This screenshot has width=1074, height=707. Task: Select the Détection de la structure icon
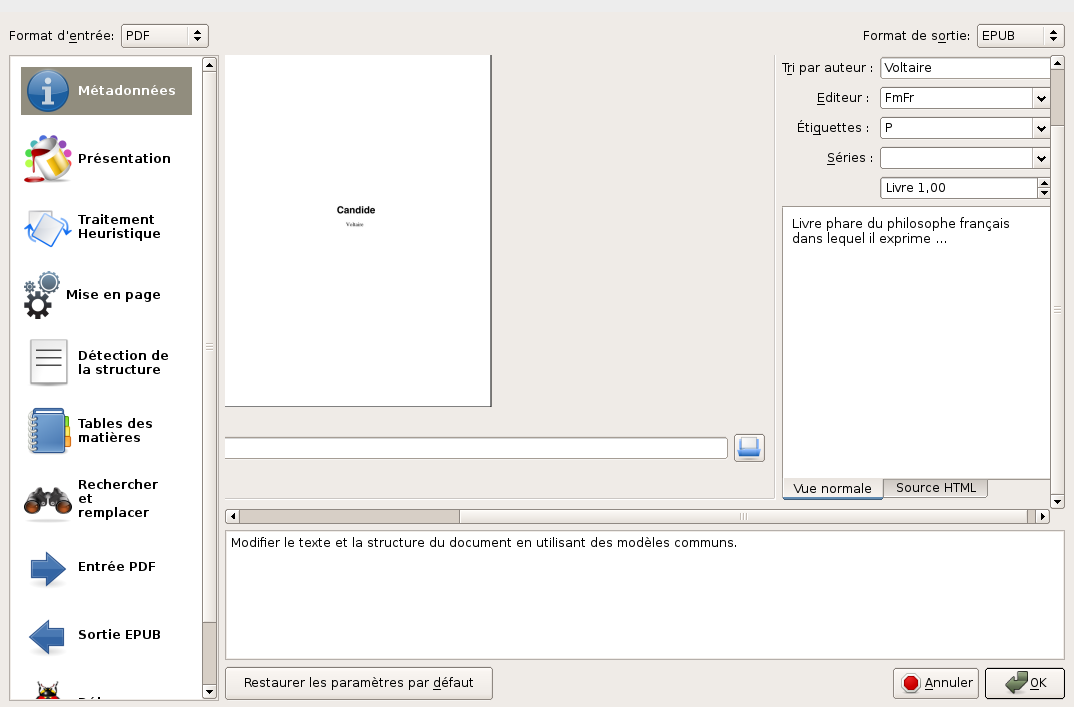49,362
